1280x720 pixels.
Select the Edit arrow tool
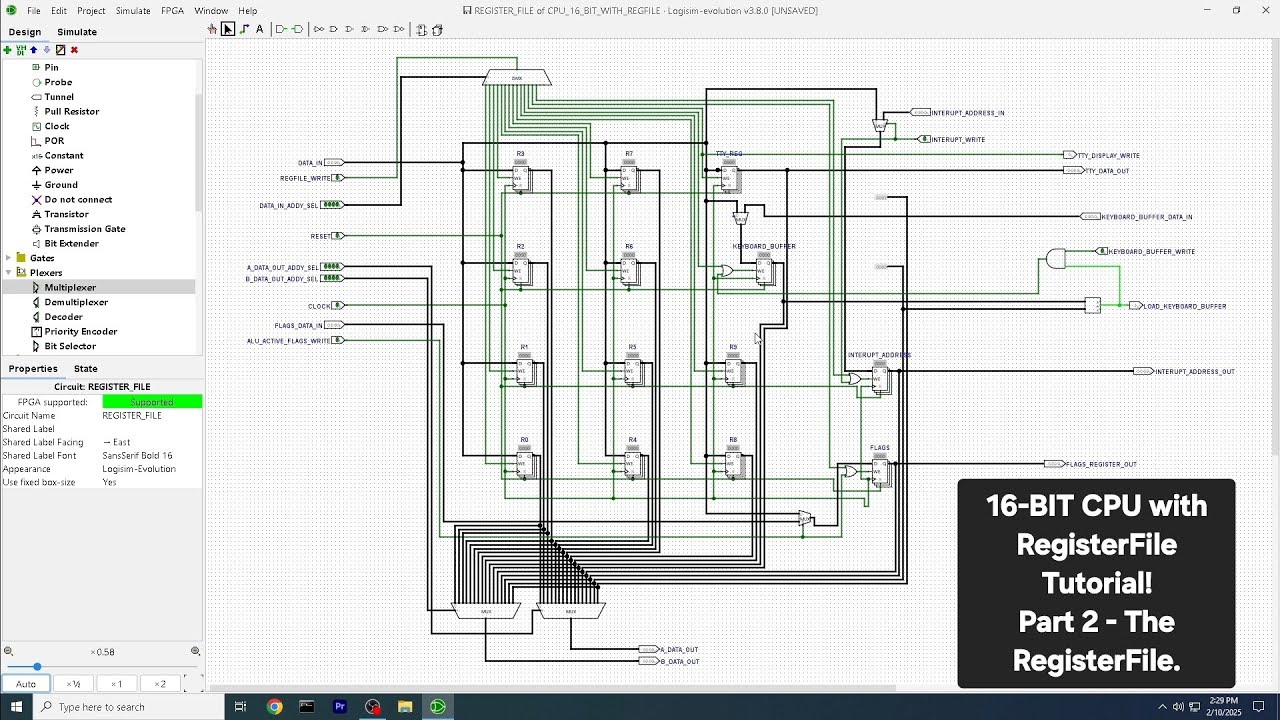[228, 29]
